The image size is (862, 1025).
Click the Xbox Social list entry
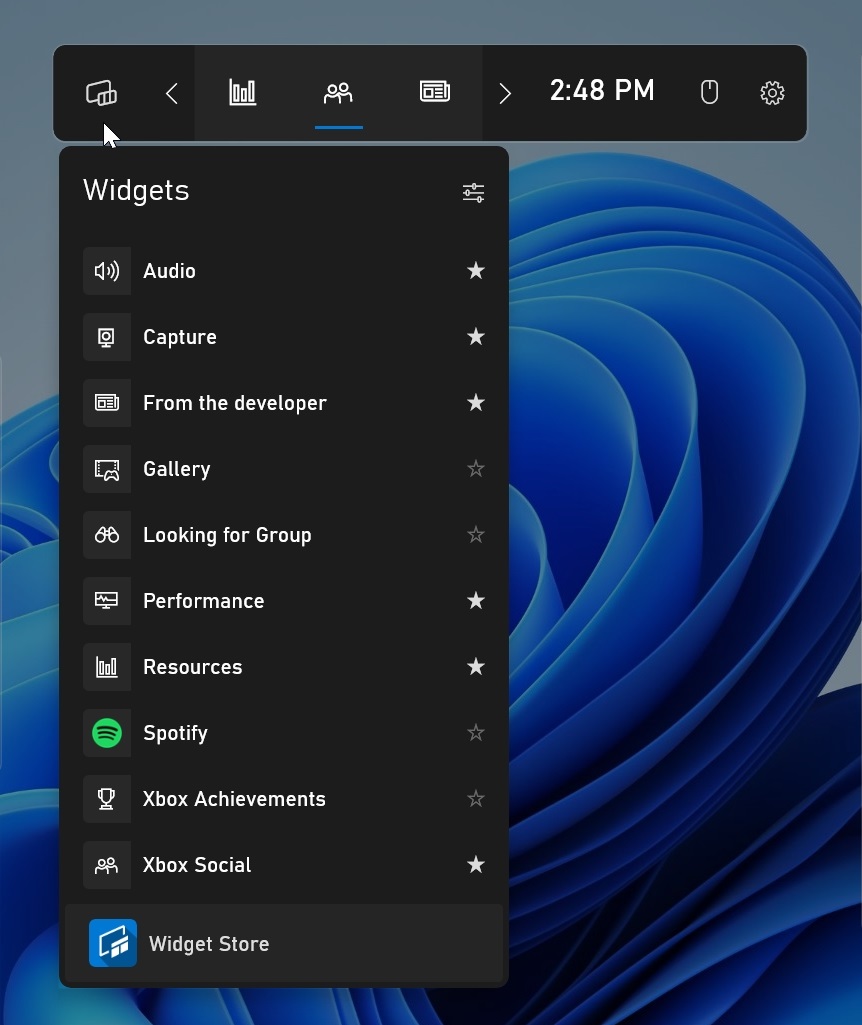197,865
